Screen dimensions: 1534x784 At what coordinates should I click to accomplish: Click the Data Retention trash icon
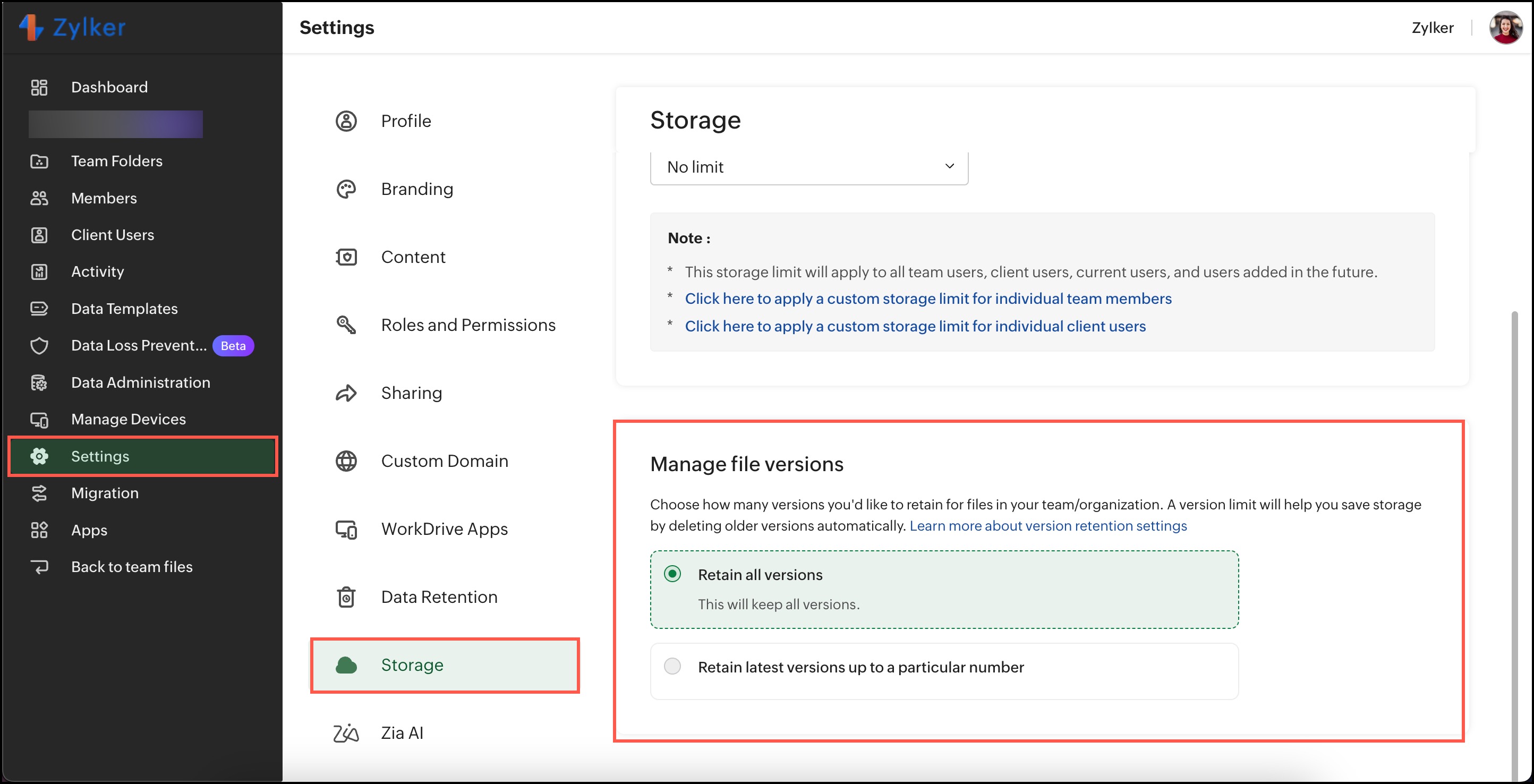346,597
